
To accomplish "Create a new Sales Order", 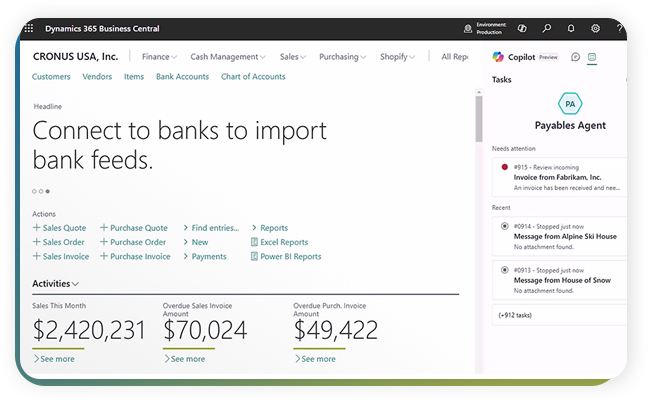I will [59, 242].
